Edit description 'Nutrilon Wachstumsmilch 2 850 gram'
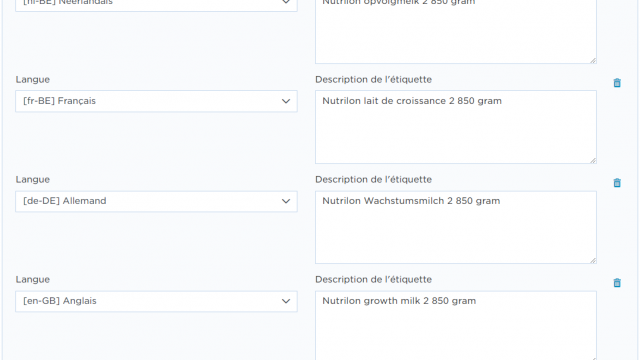Screen dimensions: 640x360 click(x=456, y=227)
